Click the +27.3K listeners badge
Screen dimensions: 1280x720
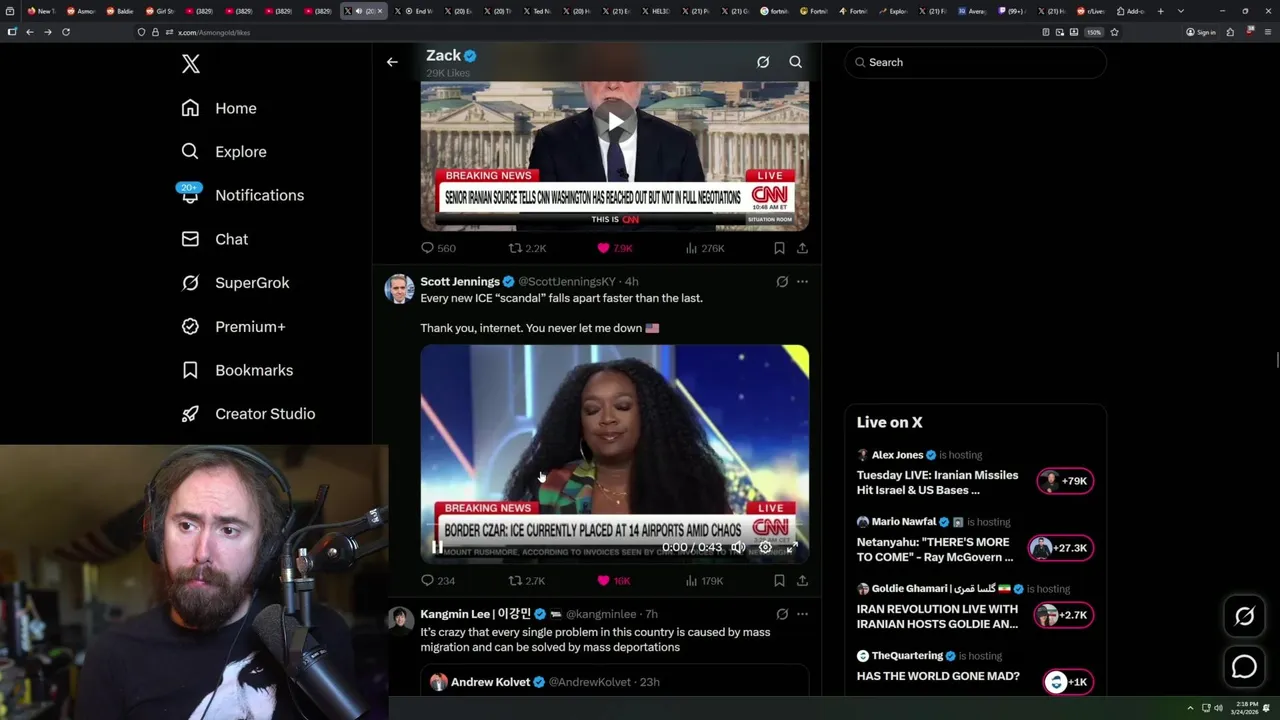pyautogui.click(x=1061, y=548)
